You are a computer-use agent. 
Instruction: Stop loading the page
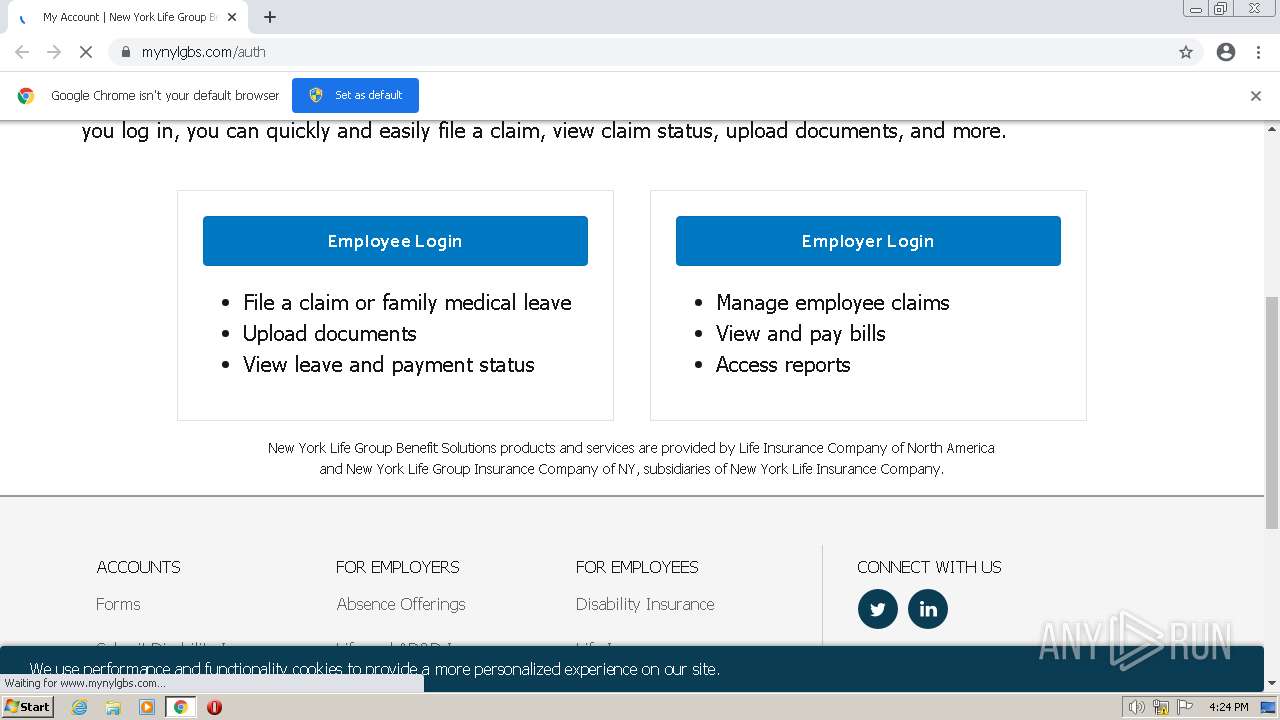pyautogui.click(x=86, y=52)
